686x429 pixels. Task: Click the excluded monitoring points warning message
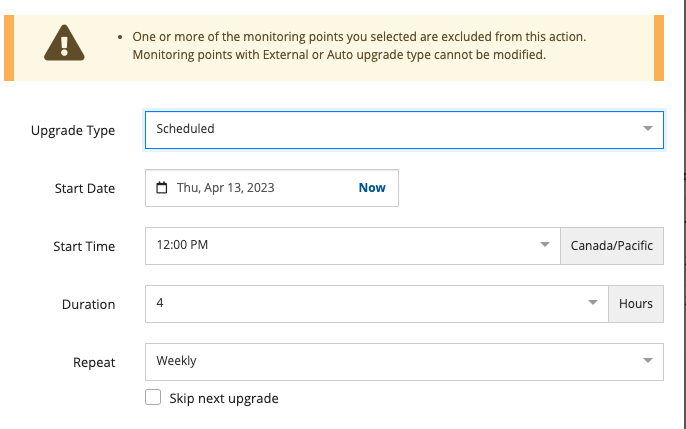point(360,45)
